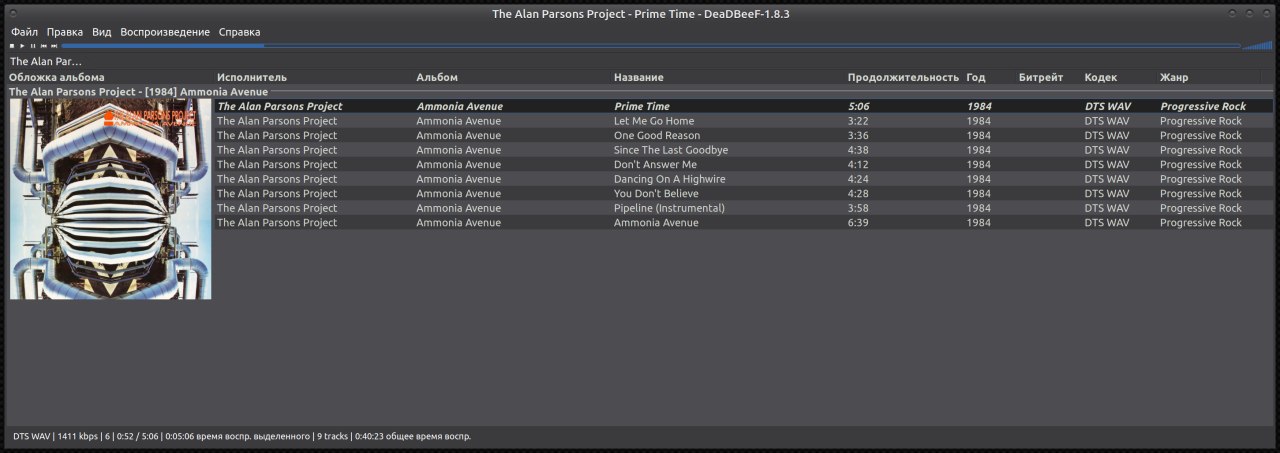Click the playback seek bar
1280x453 pixels.
tap(650, 46)
